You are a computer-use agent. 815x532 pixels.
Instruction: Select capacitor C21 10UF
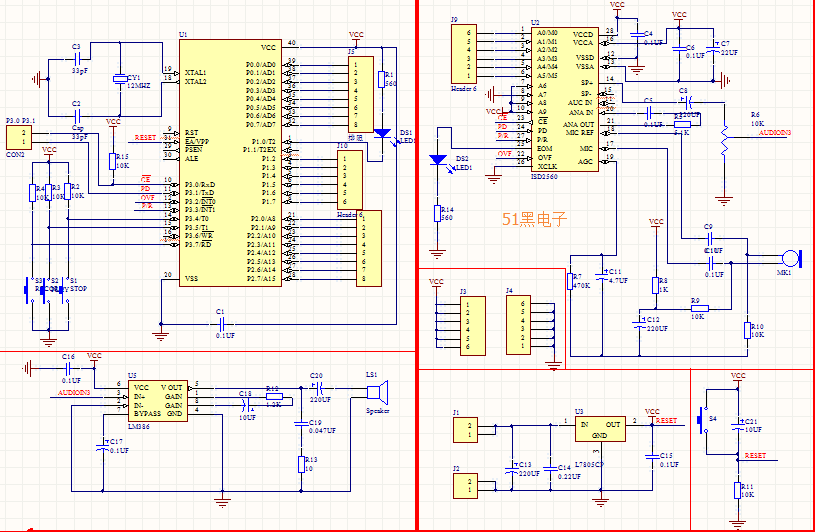tap(738, 425)
